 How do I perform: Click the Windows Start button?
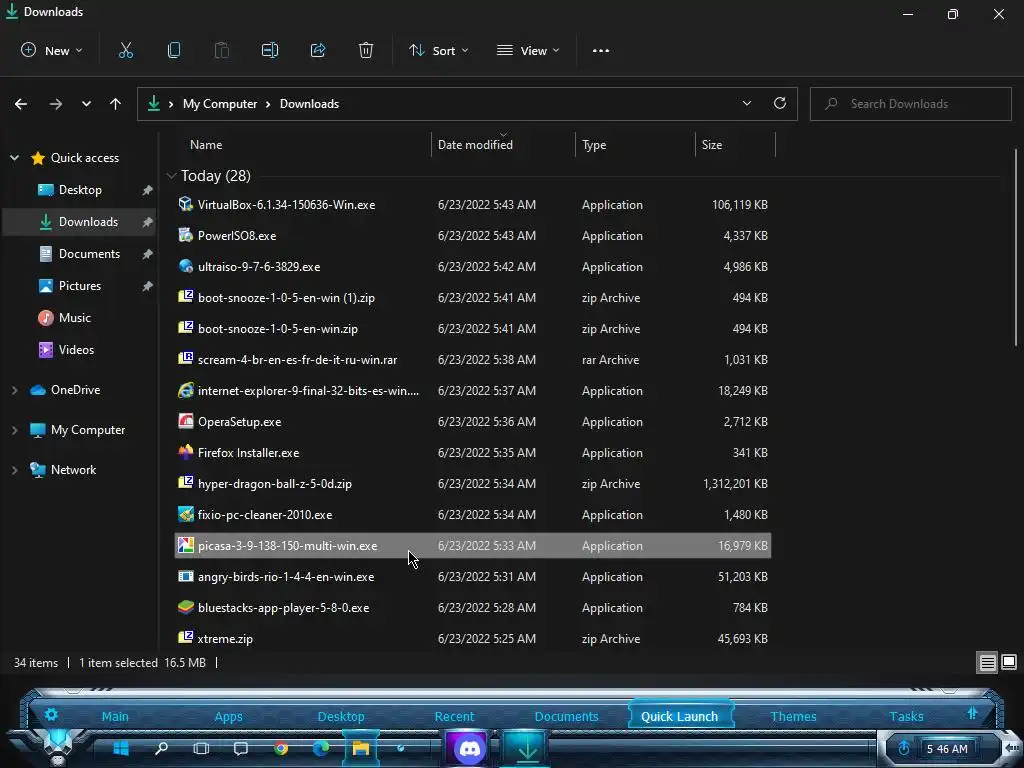tap(121, 748)
